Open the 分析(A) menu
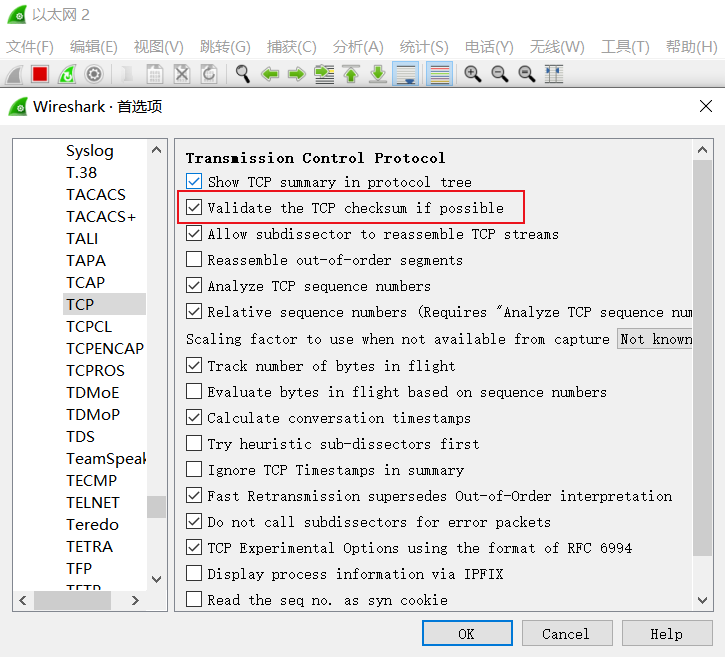Screen dimensions: 725x657 click(x=358, y=47)
